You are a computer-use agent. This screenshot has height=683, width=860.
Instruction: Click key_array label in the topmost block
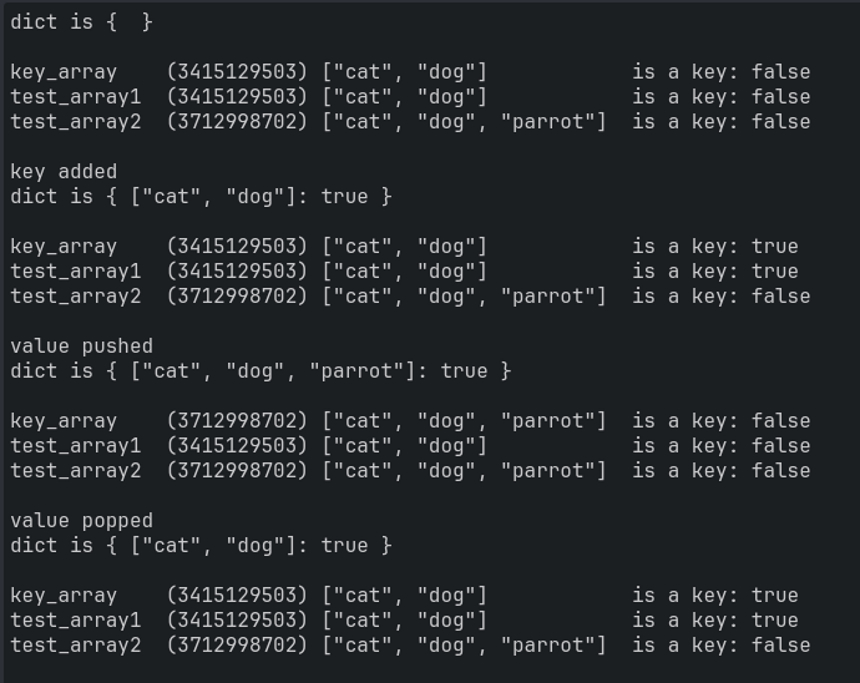pyautogui.click(x=63, y=72)
